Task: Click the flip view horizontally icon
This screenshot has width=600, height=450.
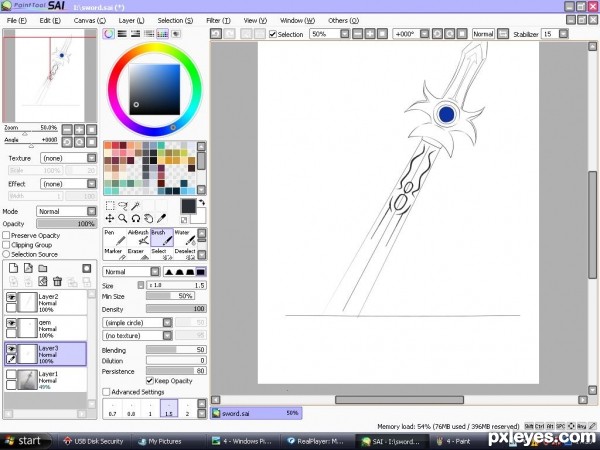Action: tap(503, 34)
